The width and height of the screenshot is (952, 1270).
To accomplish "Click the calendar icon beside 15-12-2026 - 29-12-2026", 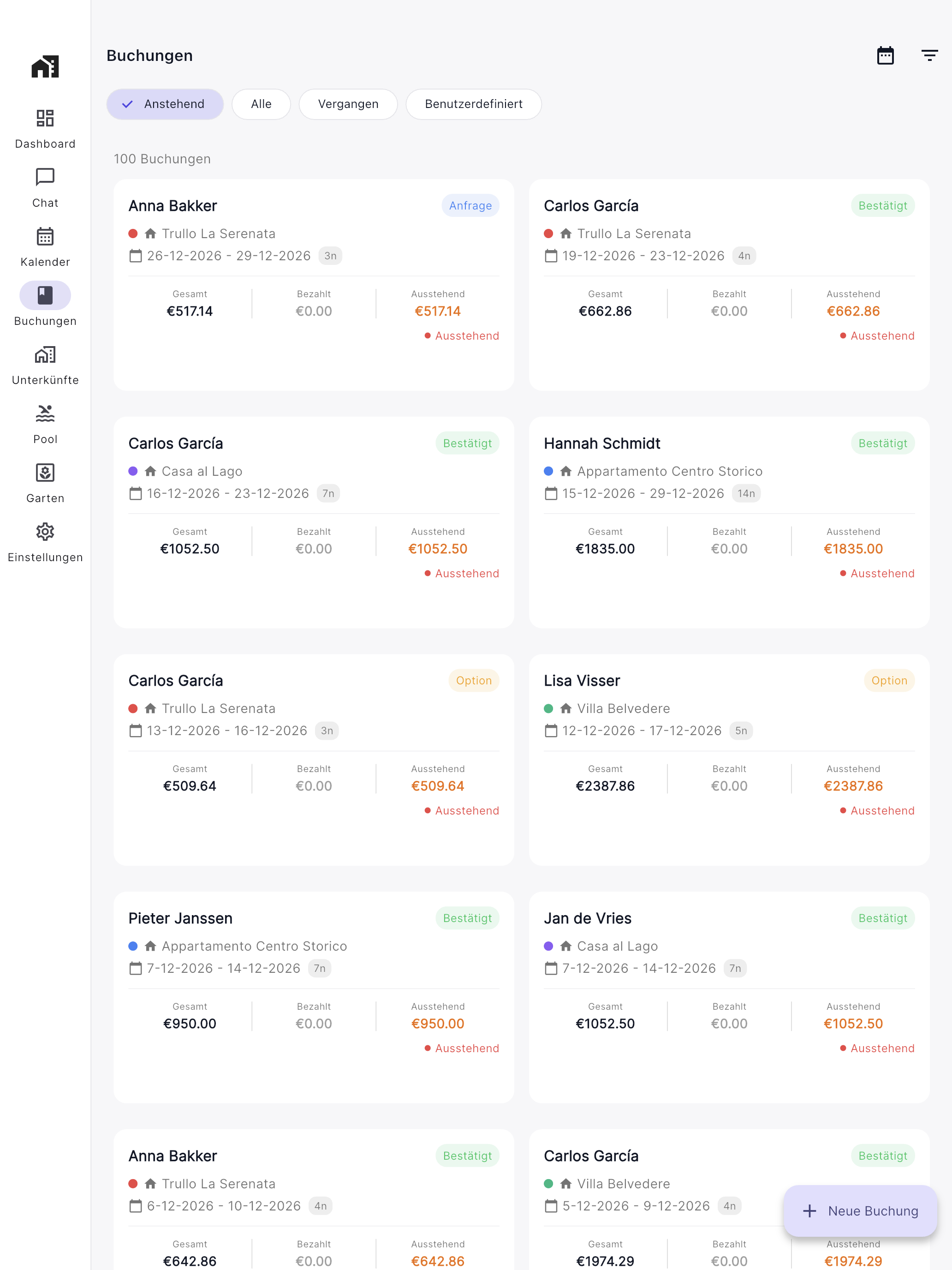I will (551, 493).
